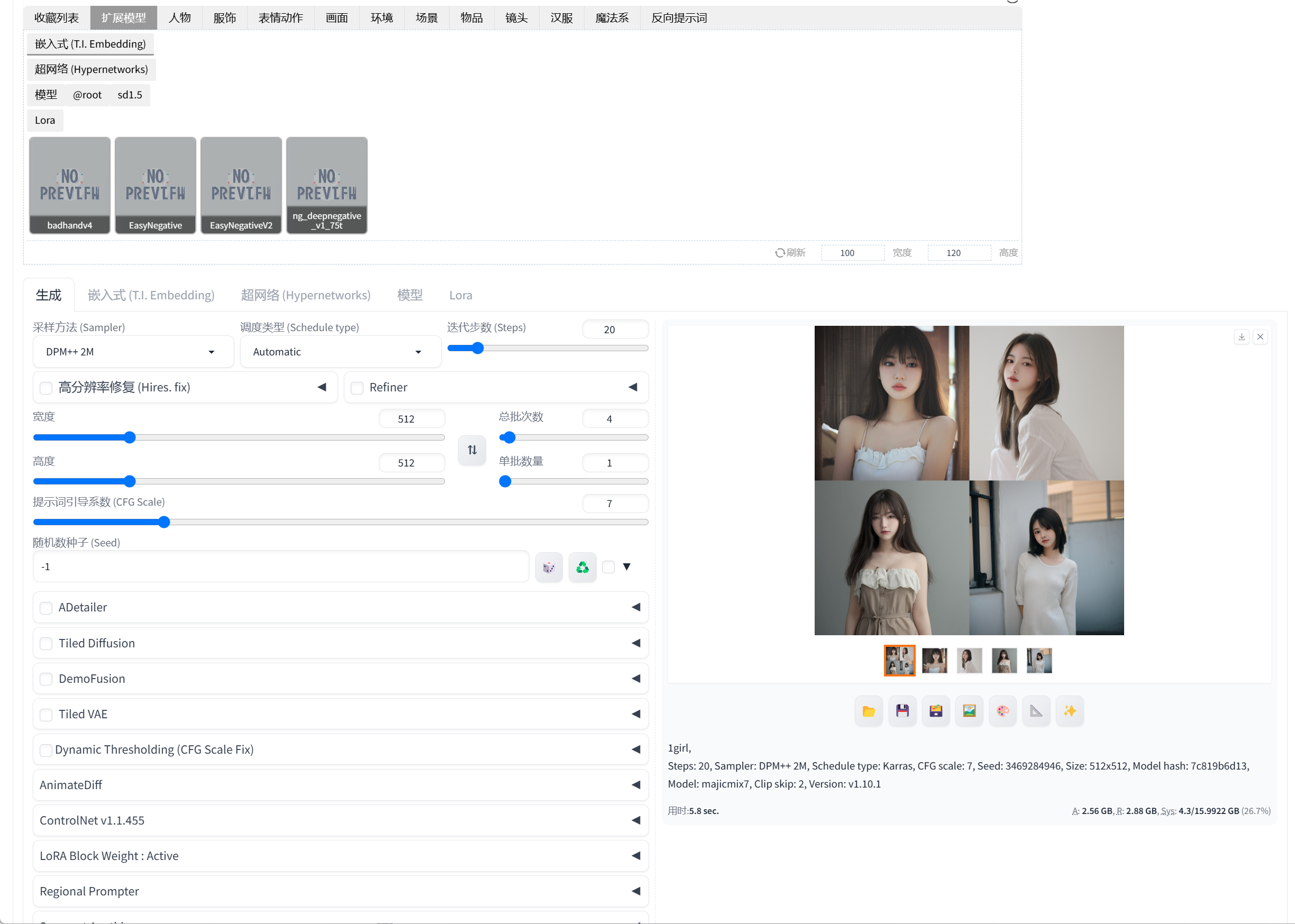Image resolution: width=1295 pixels, height=924 pixels.
Task: Open the 魔法系 tab
Action: [612, 17]
